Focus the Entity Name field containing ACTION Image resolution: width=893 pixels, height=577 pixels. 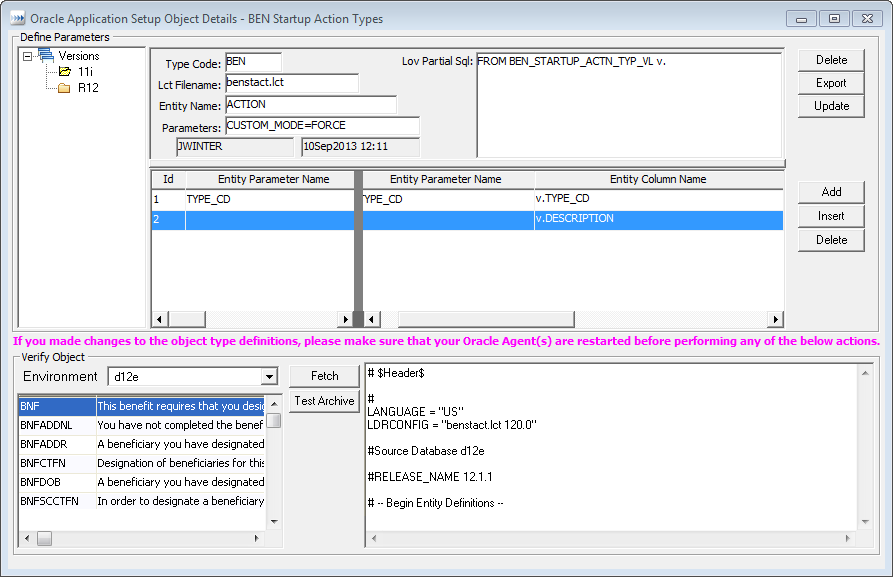pos(311,104)
